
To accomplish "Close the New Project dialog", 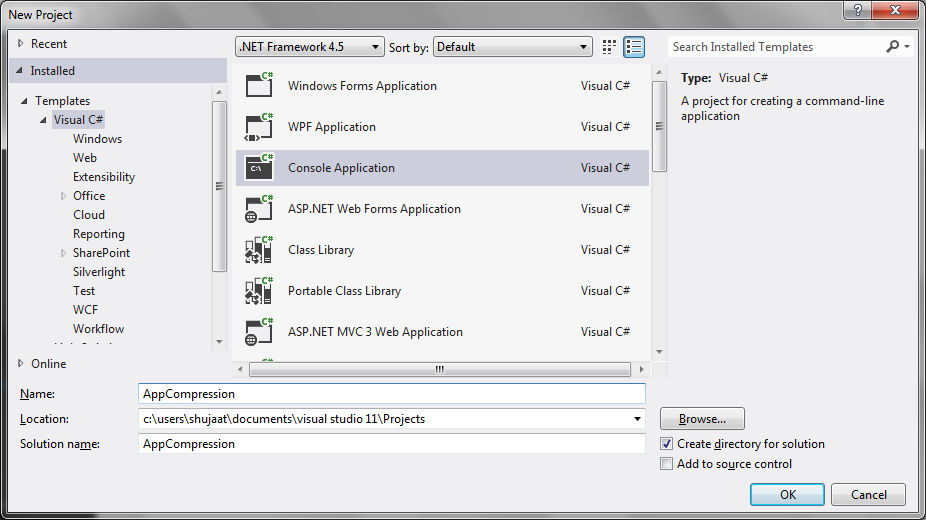I will 895,10.
